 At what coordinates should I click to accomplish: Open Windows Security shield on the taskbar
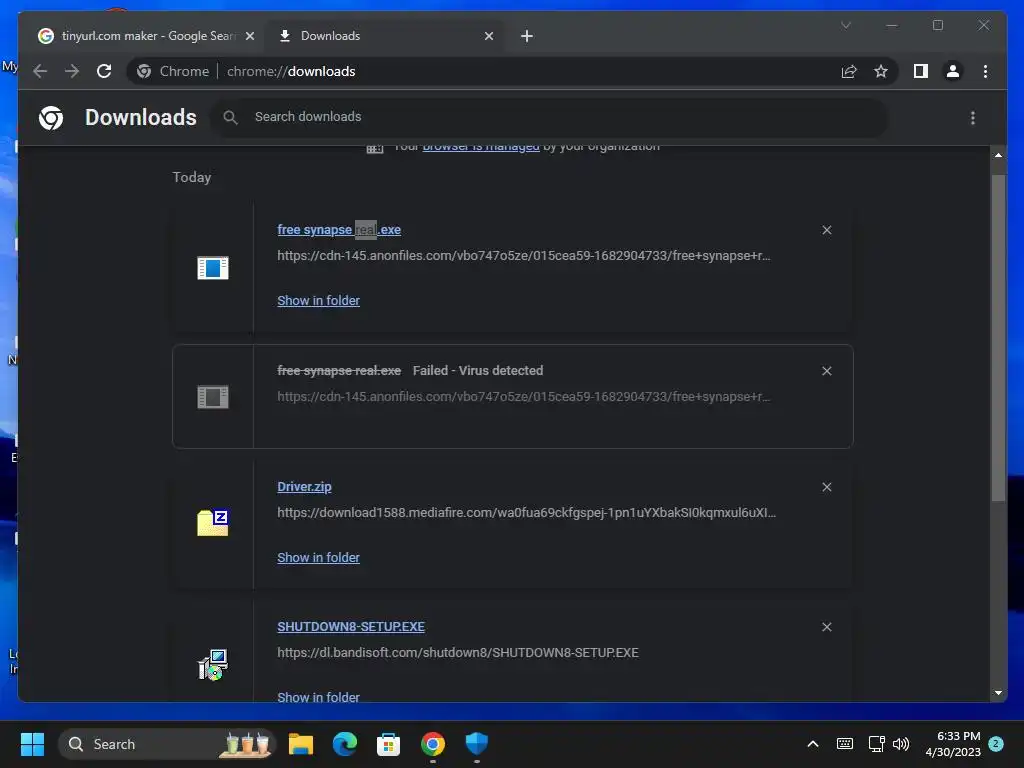477,744
